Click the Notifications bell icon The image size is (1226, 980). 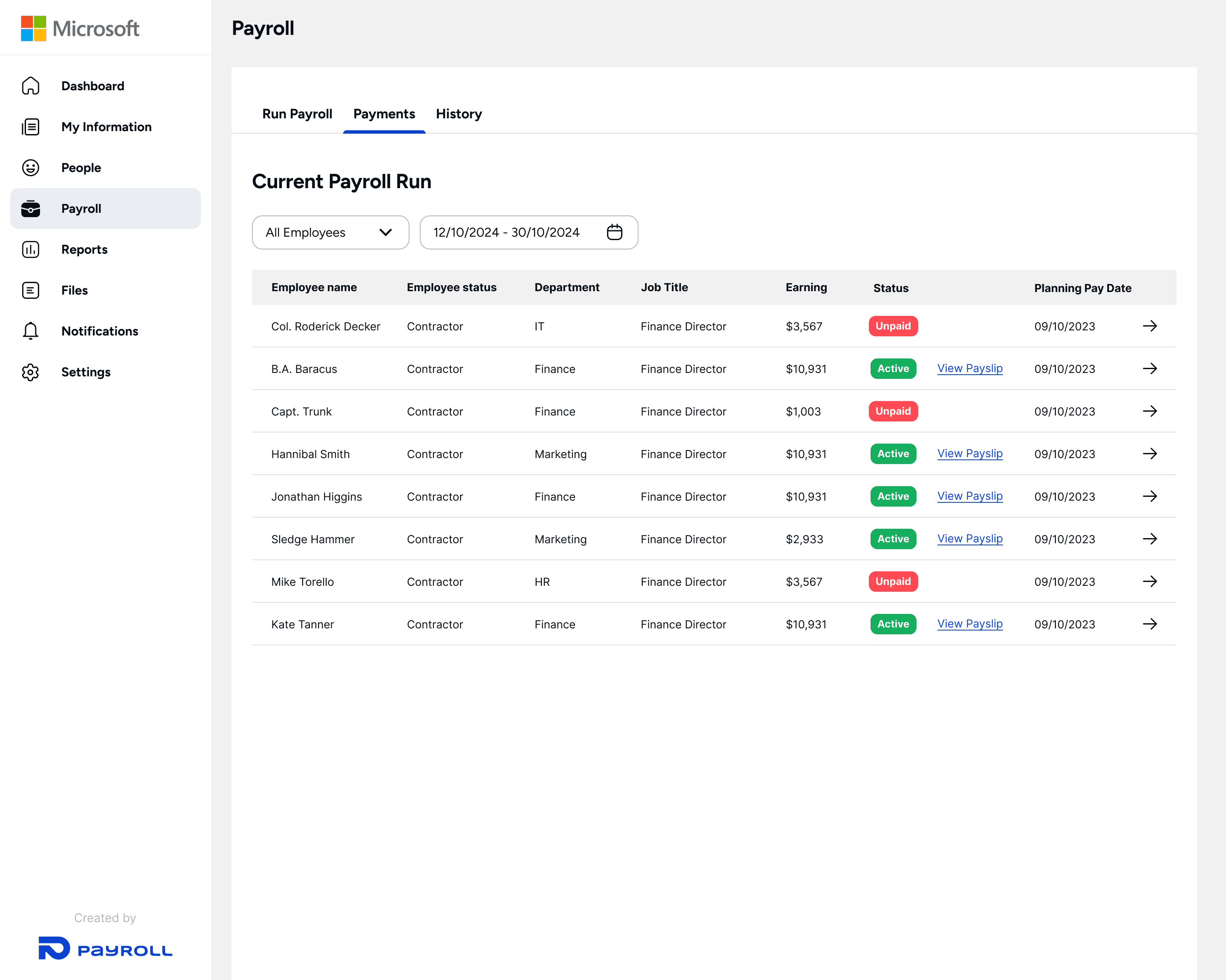[x=31, y=331]
